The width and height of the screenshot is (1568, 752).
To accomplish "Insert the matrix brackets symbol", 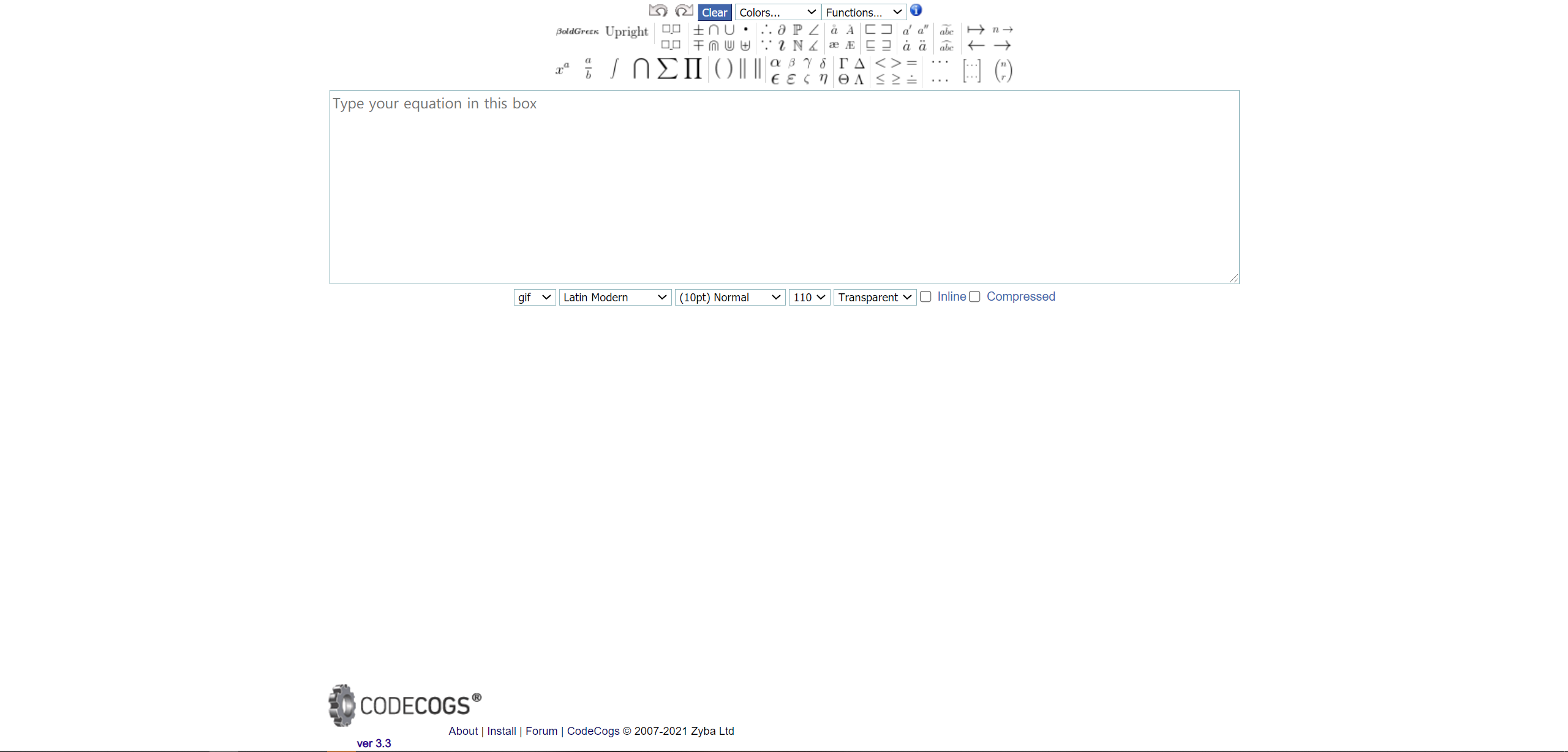I will (x=971, y=70).
